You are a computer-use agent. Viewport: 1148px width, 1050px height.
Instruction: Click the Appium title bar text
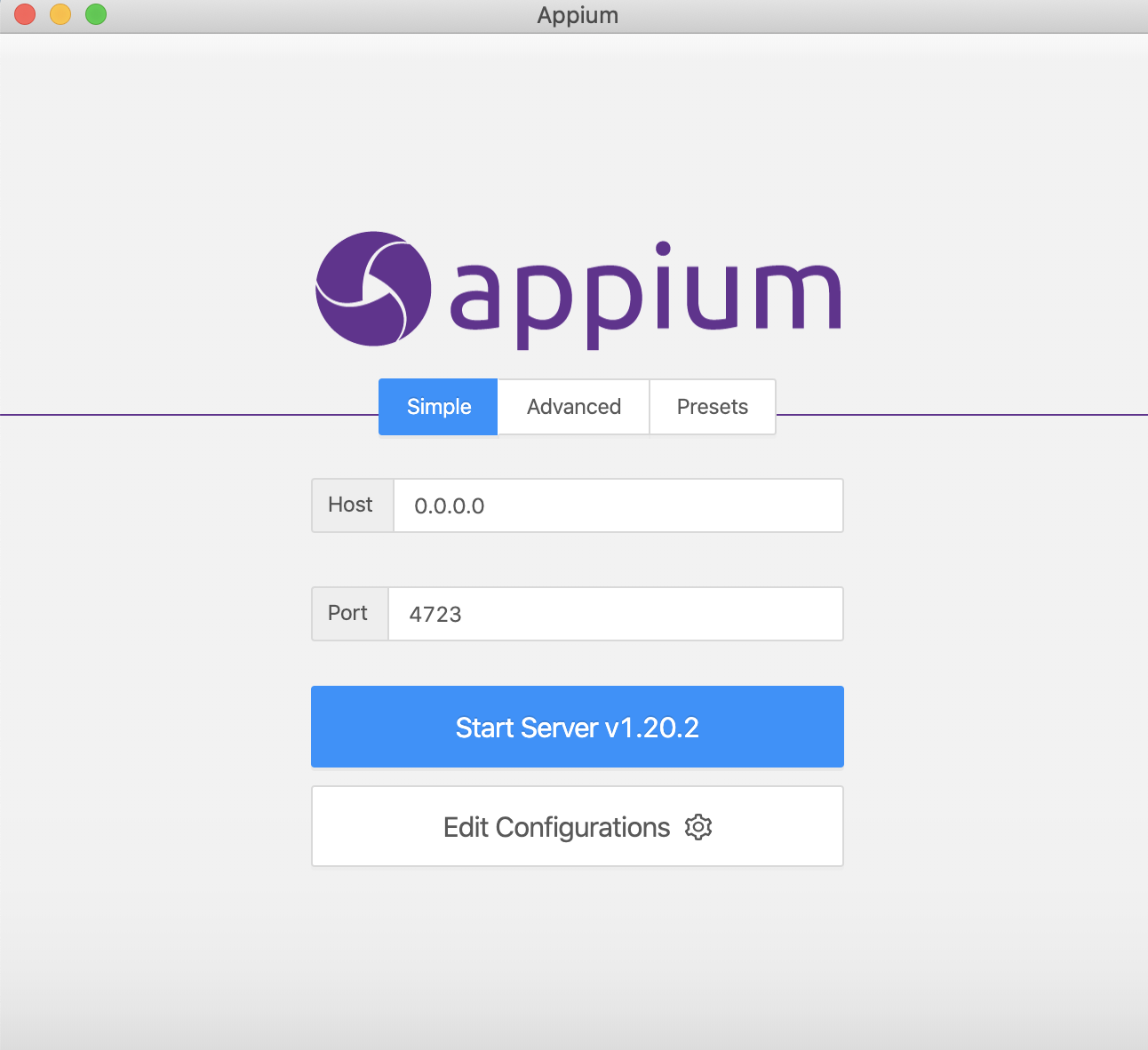[578, 15]
